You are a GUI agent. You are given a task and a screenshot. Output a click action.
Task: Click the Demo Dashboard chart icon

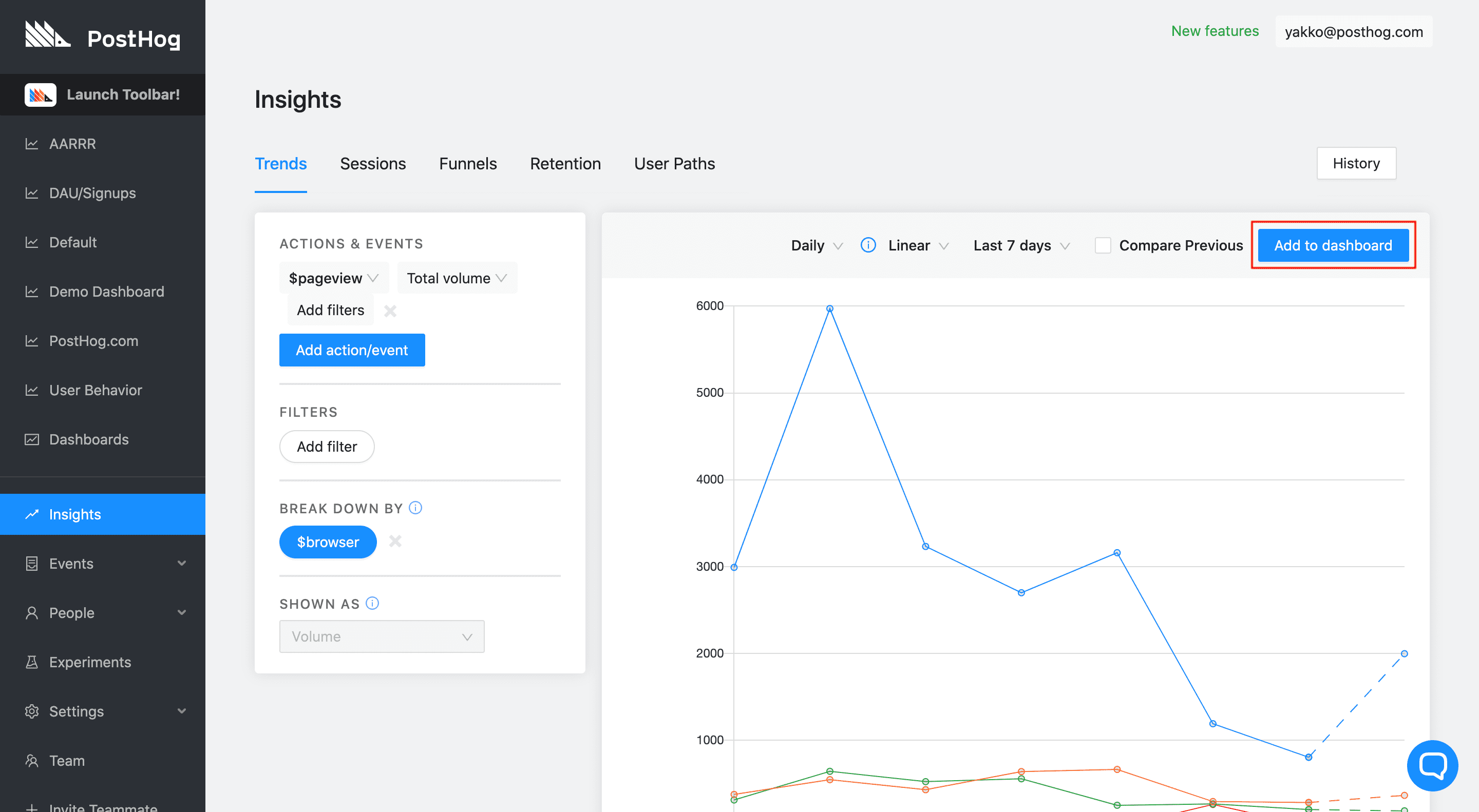[x=31, y=292]
